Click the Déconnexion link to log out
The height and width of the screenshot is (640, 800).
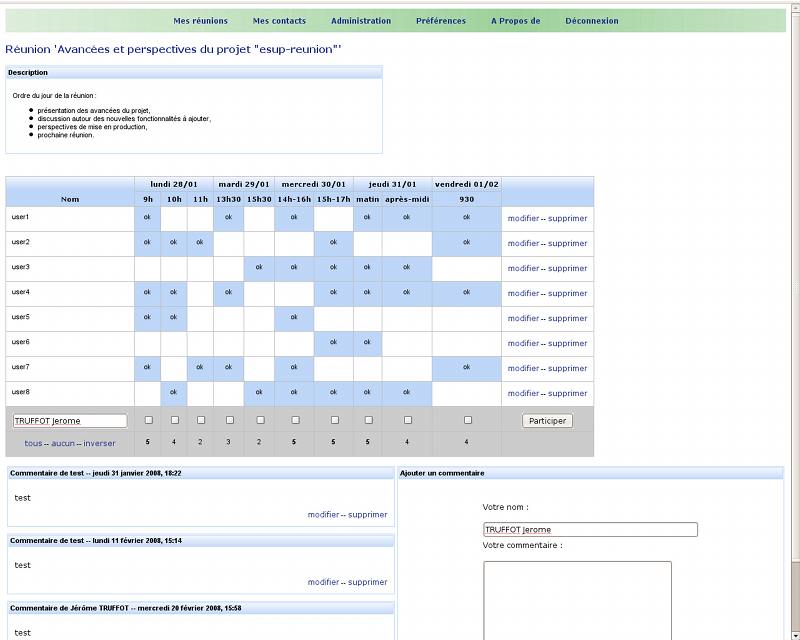point(591,21)
